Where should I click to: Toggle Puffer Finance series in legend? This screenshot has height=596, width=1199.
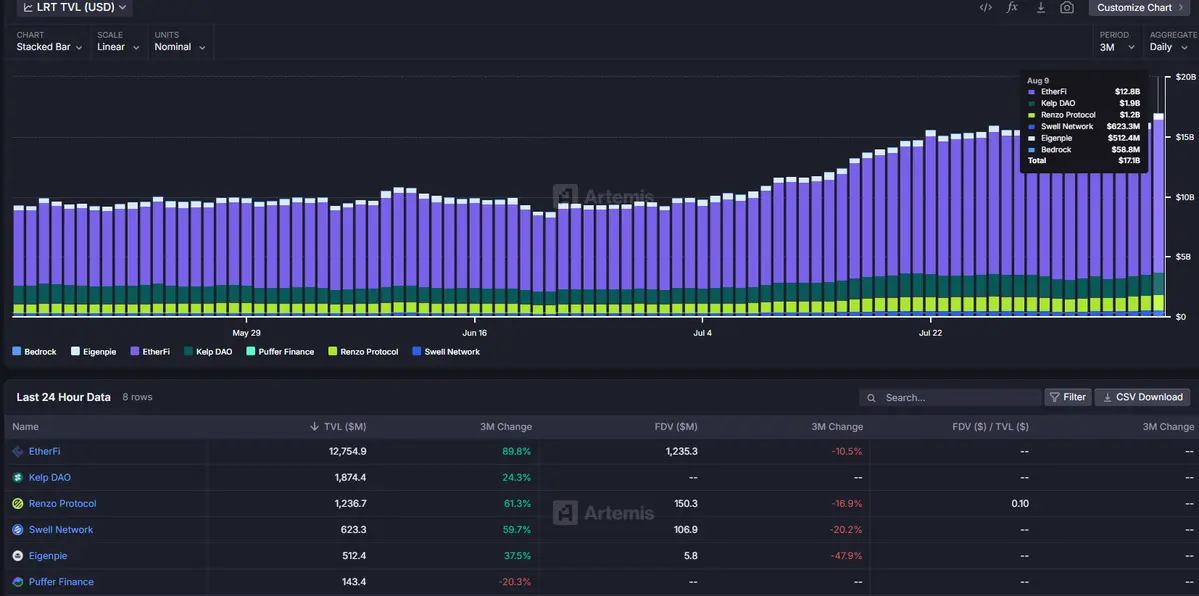(x=280, y=352)
